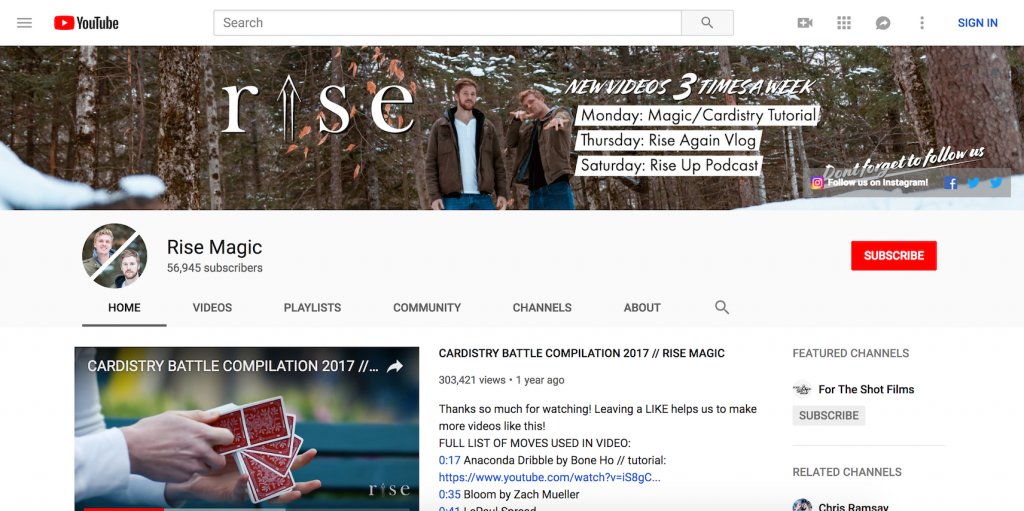
Task: Subscribe to For The Shot Films
Action: click(829, 416)
